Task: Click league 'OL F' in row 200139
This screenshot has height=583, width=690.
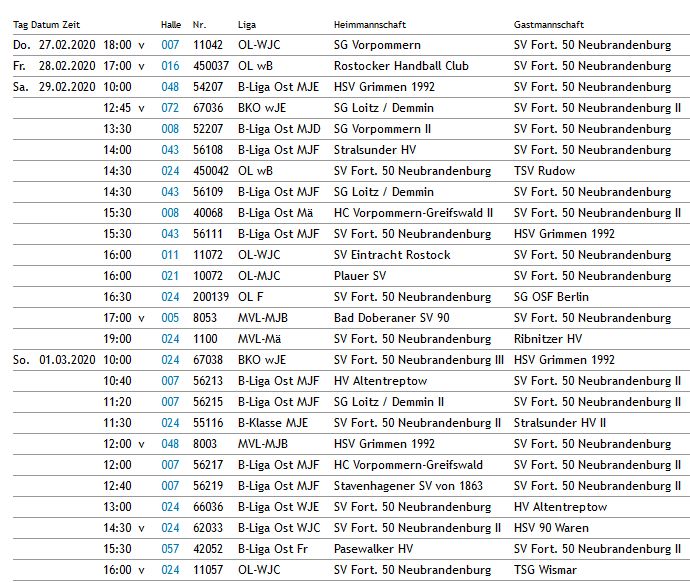Action: pos(250,297)
